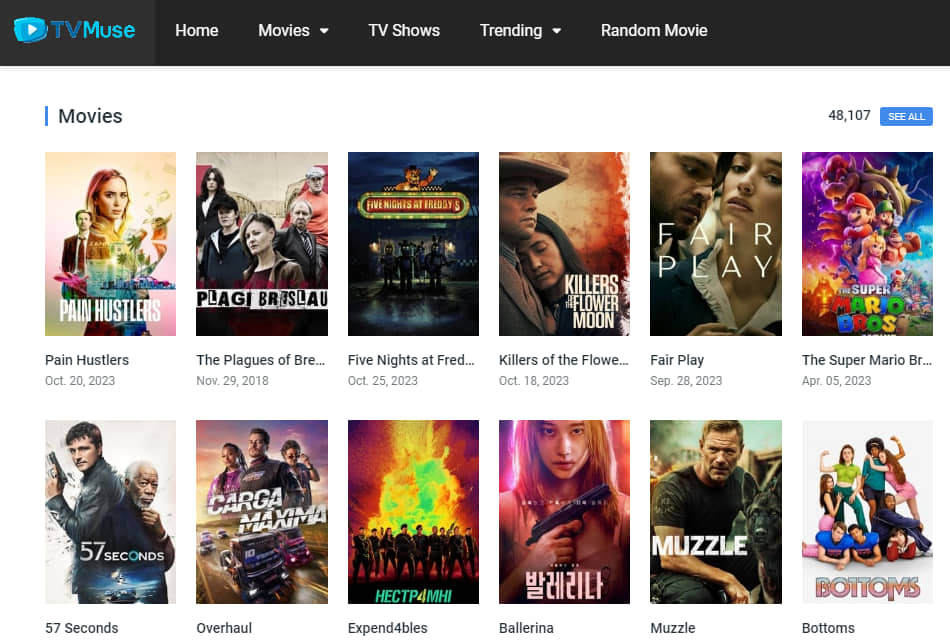Click The Plagues of Bre... title link
The height and width of the screenshot is (644, 950).
pyautogui.click(x=261, y=360)
